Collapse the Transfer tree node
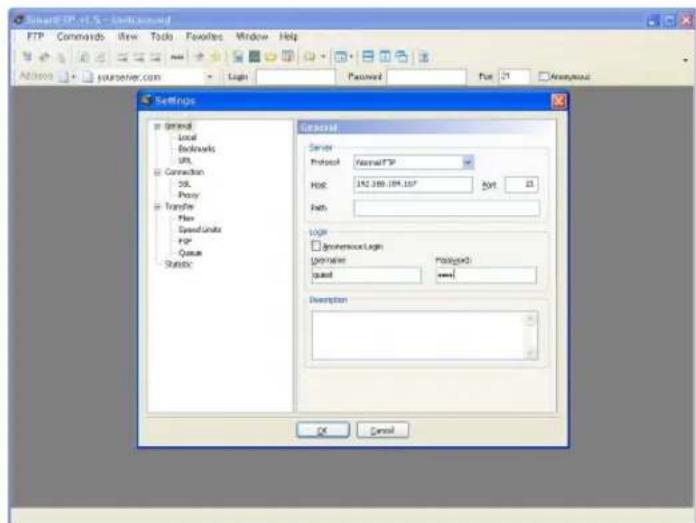 (157, 206)
